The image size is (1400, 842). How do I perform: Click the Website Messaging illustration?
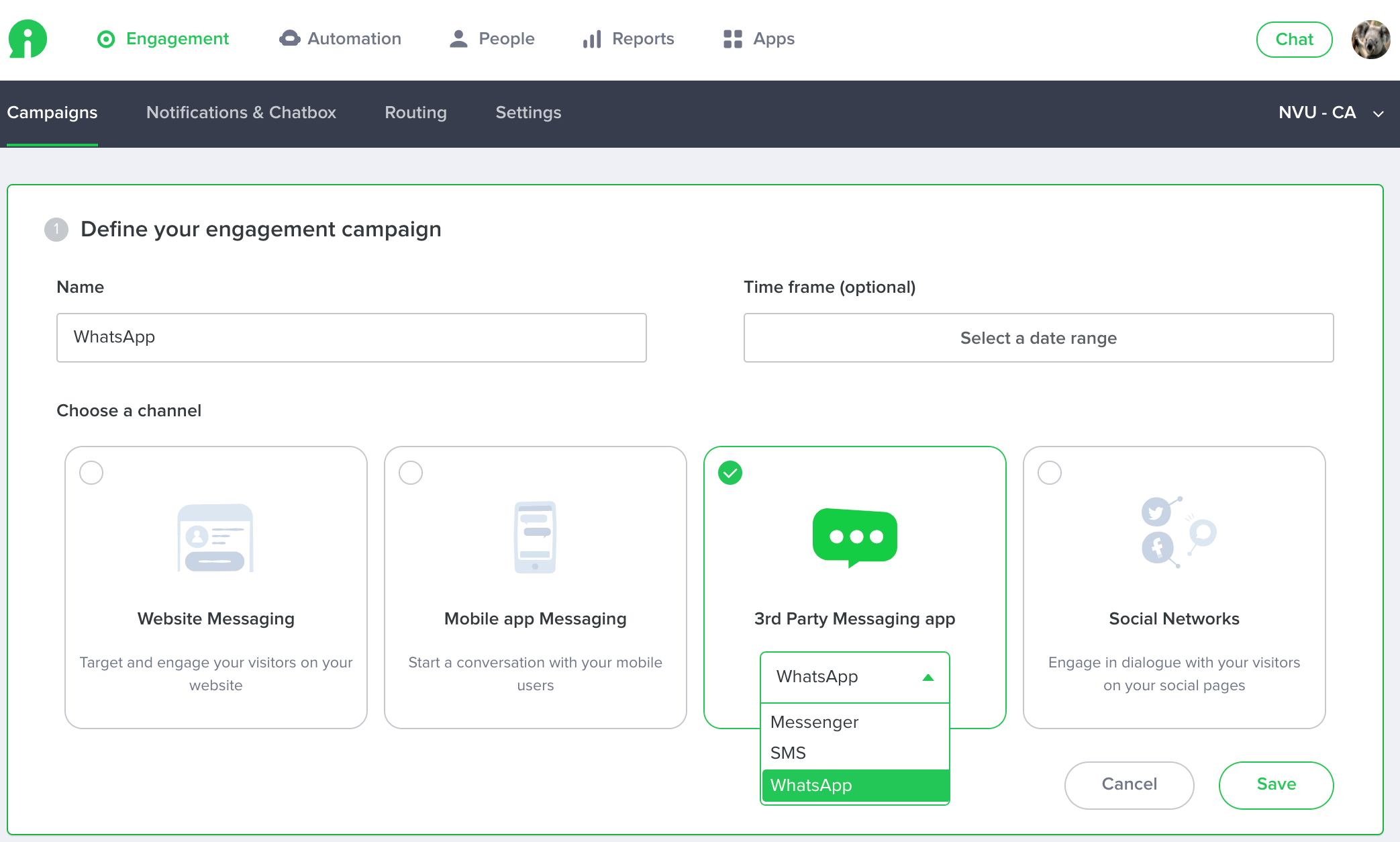(215, 538)
